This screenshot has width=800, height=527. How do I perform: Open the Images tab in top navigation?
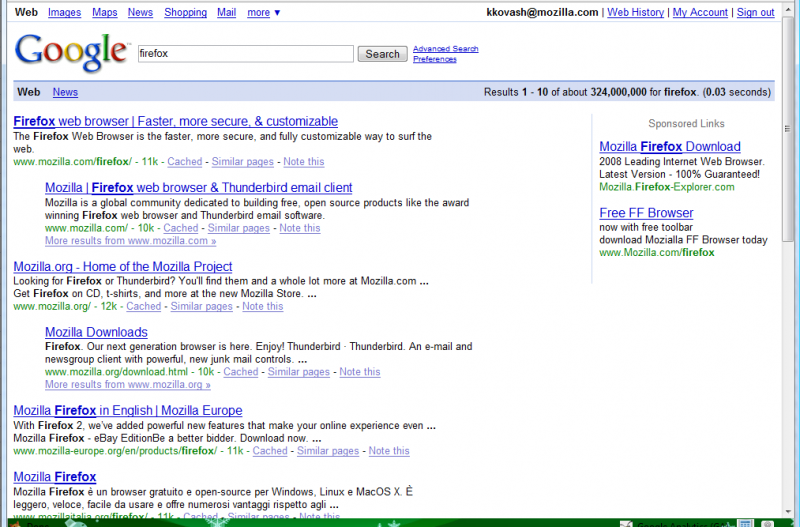click(65, 12)
